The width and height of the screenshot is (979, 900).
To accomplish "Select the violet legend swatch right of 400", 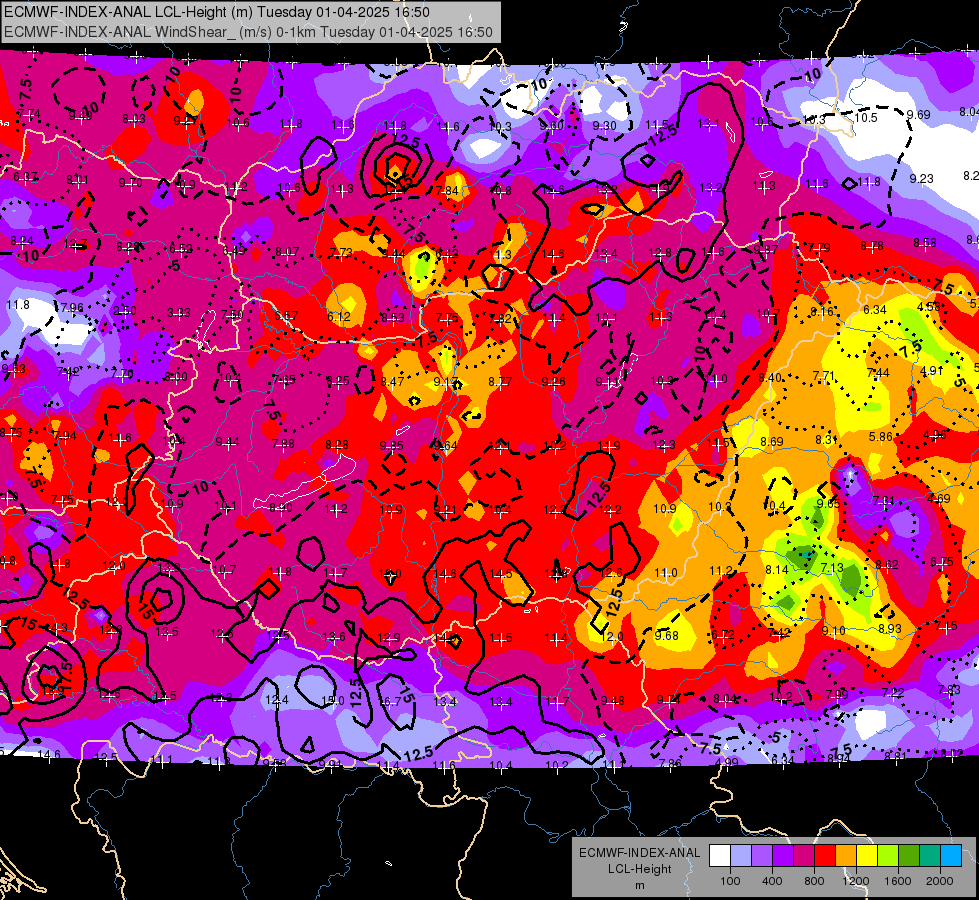I will 783,856.
